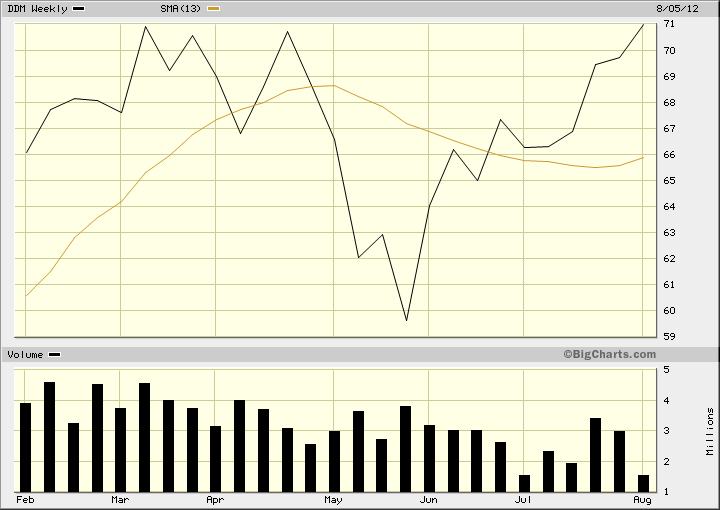The width and height of the screenshot is (720, 510).
Task: Click the "SMA(13)" legend label
Action: click(180, 9)
